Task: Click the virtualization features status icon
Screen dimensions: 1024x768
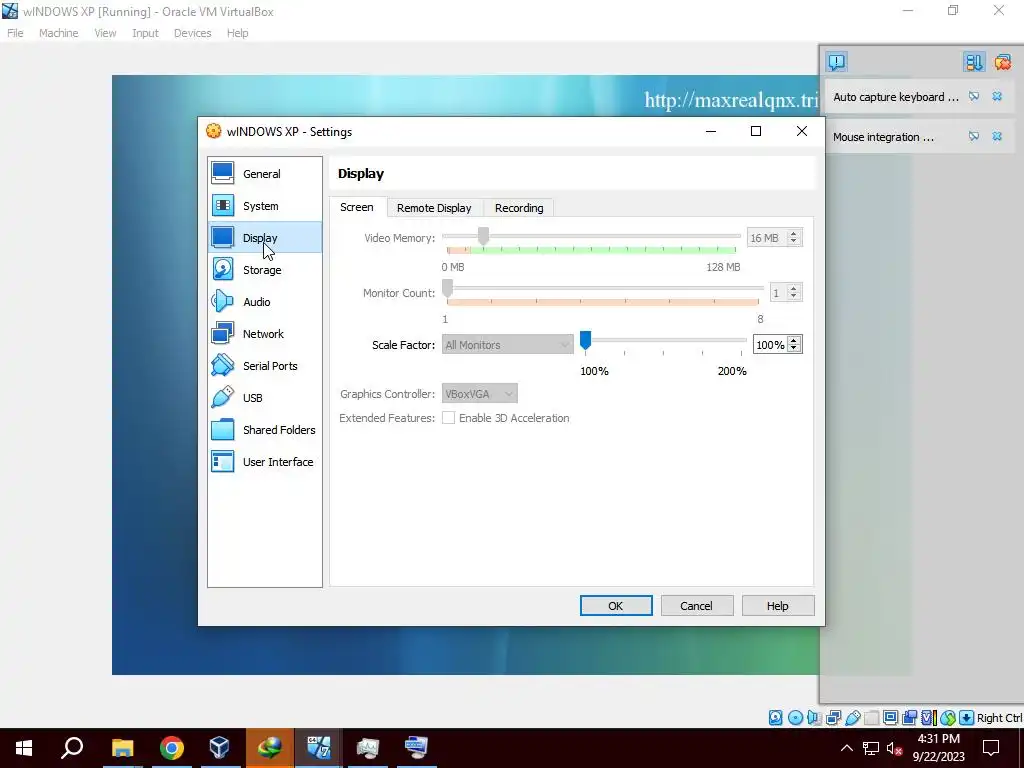Action: point(928,718)
